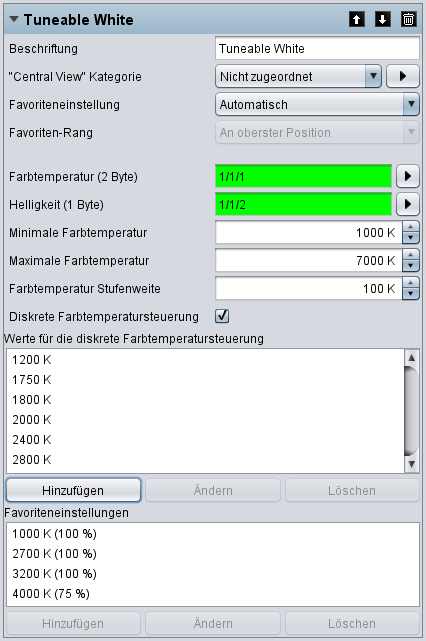Click the Farbtemperatur address field 1/1/1

303,177
